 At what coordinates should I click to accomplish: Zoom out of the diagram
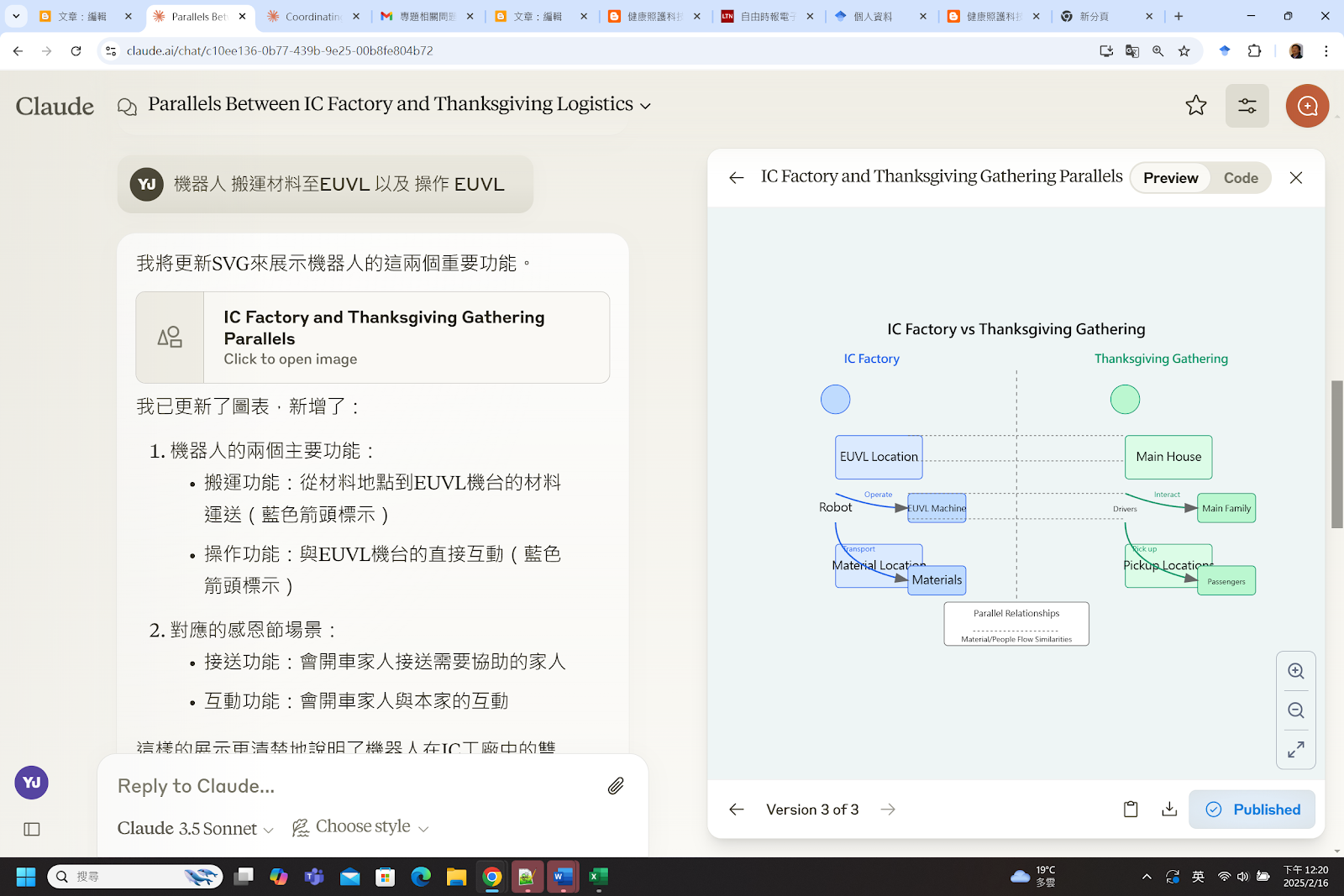(x=1296, y=710)
